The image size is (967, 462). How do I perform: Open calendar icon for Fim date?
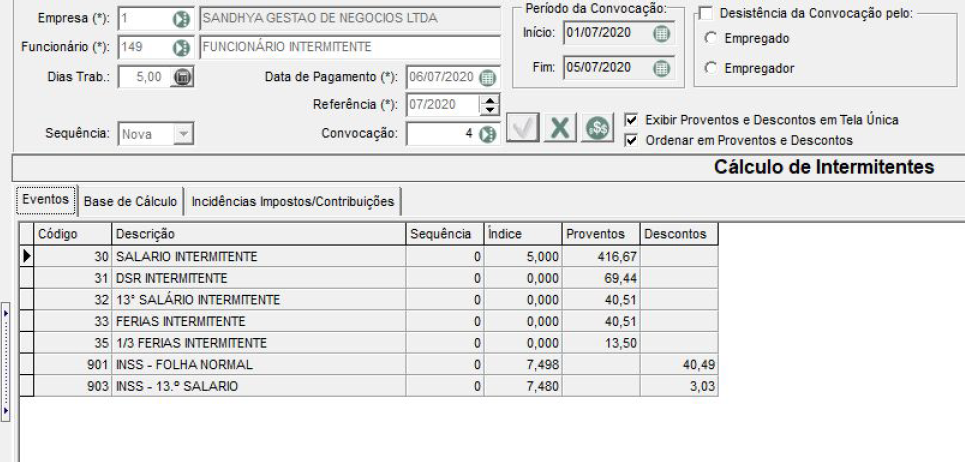pyautogui.click(x=661, y=68)
